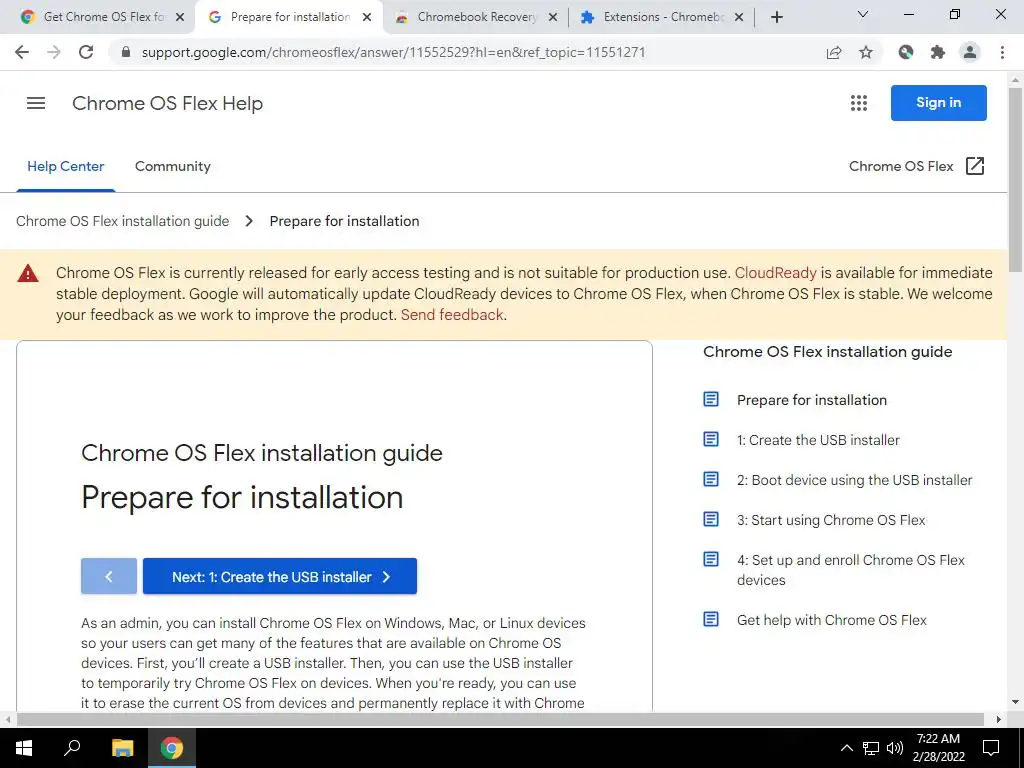Click the article icon beside Create the USB installer

click(711, 439)
